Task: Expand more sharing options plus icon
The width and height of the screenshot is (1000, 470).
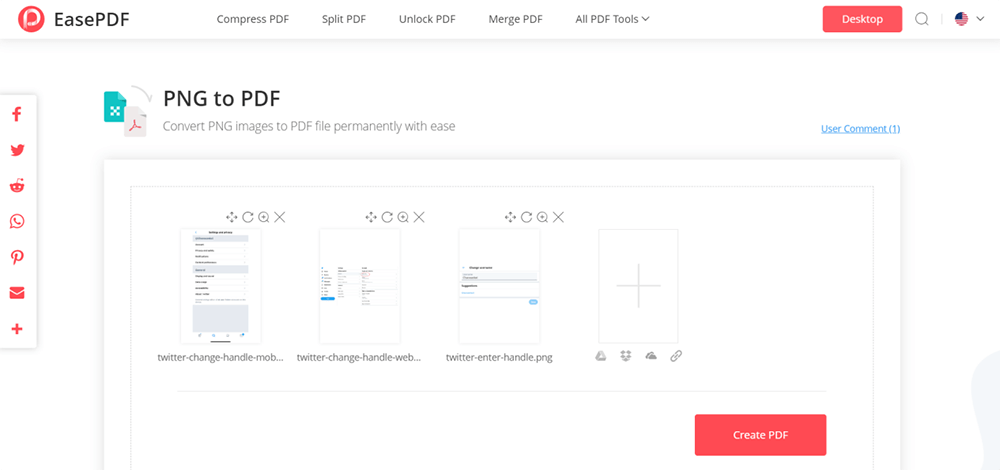Action: click(17, 329)
